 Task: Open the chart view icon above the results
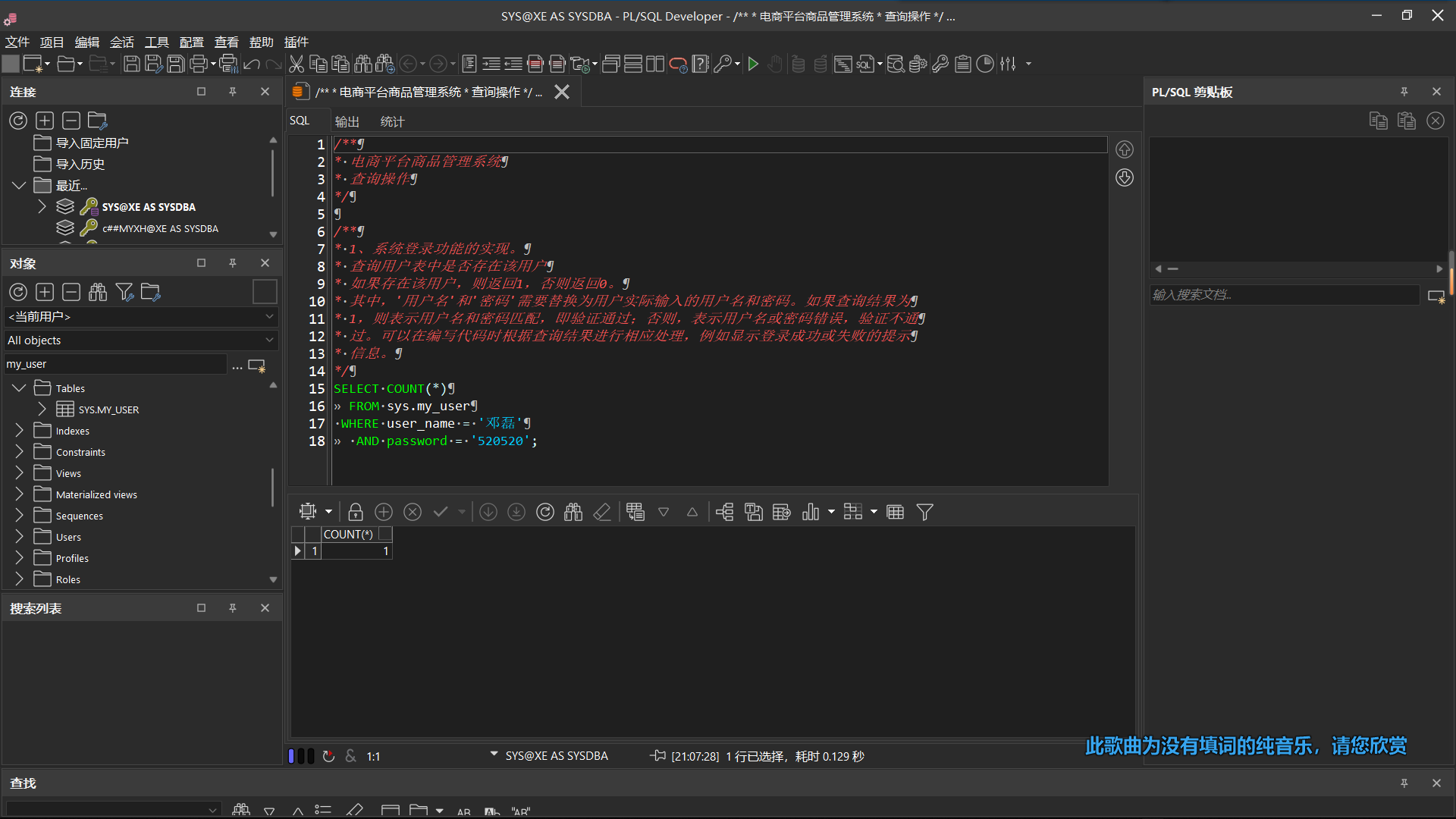coord(812,512)
